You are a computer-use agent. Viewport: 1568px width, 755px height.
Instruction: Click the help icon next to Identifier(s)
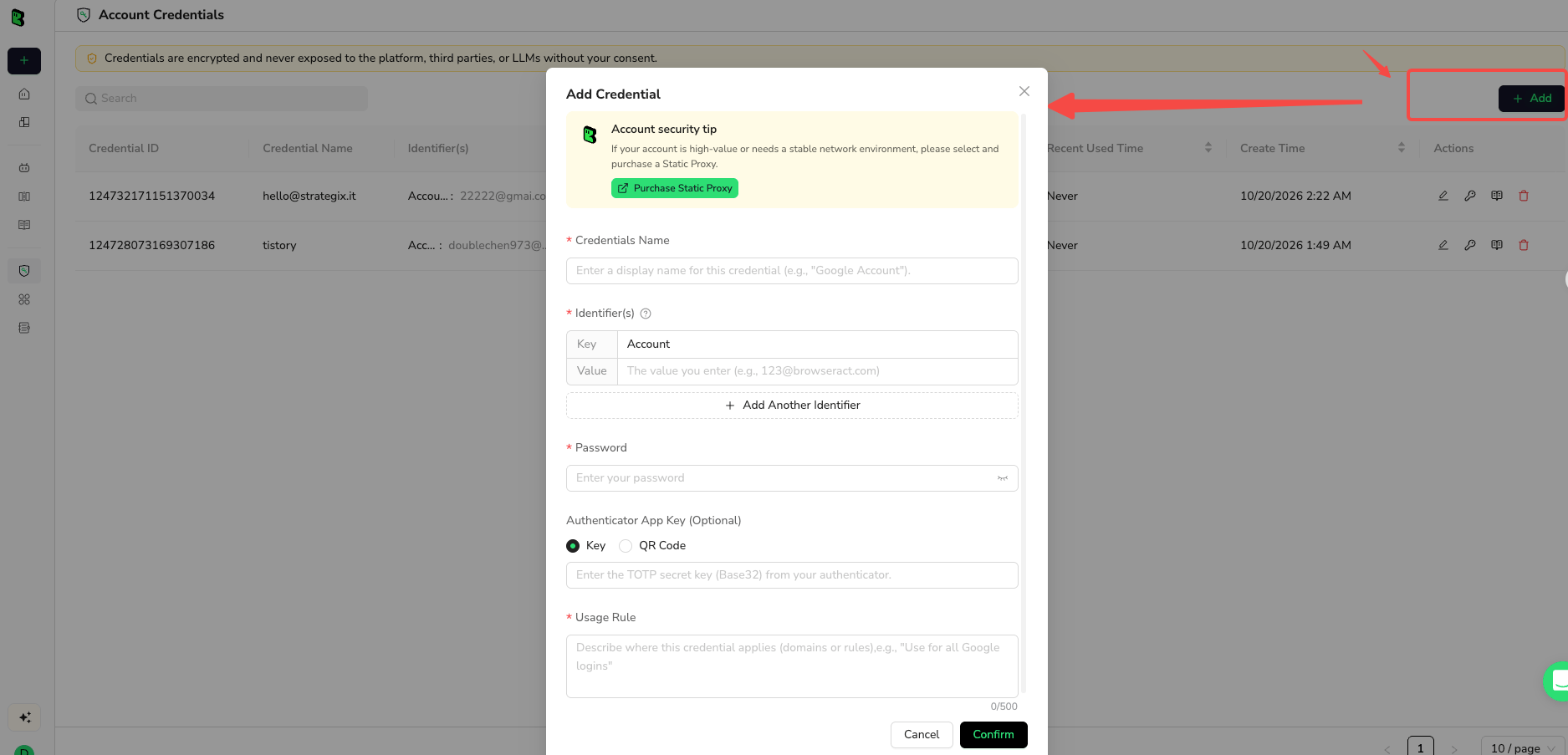coord(646,314)
